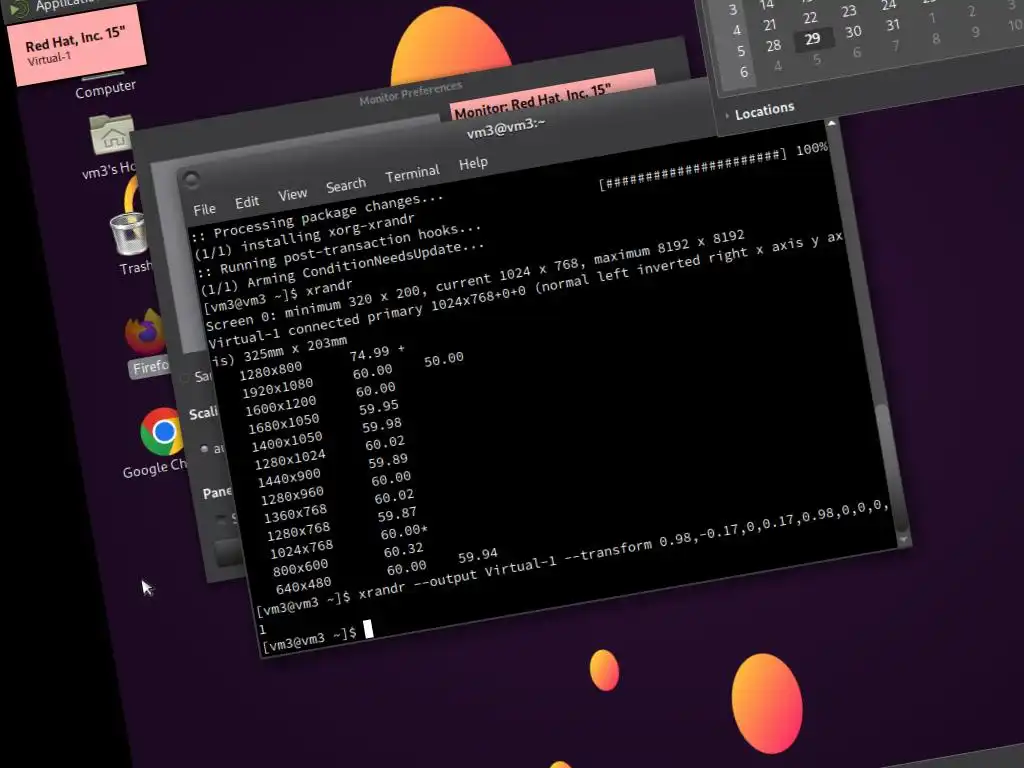Image resolution: width=1024 pixels, height=768 pixels.
Task: Open the terminal Search menu
Action: pos(345,185)
